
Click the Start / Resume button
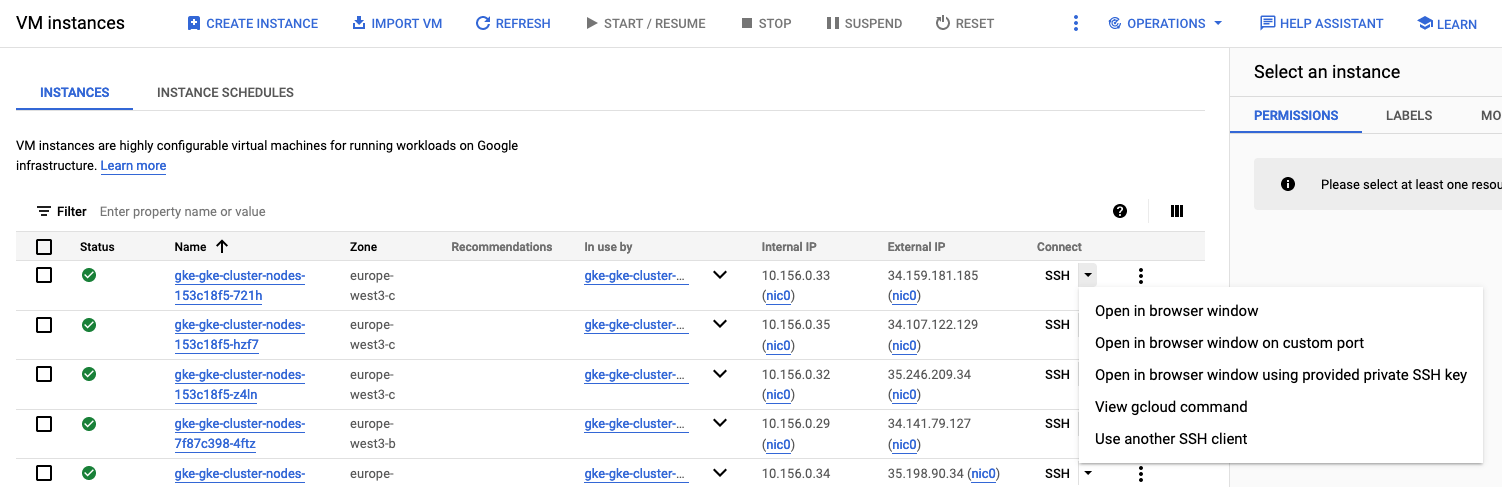click(x=645, y=23)
